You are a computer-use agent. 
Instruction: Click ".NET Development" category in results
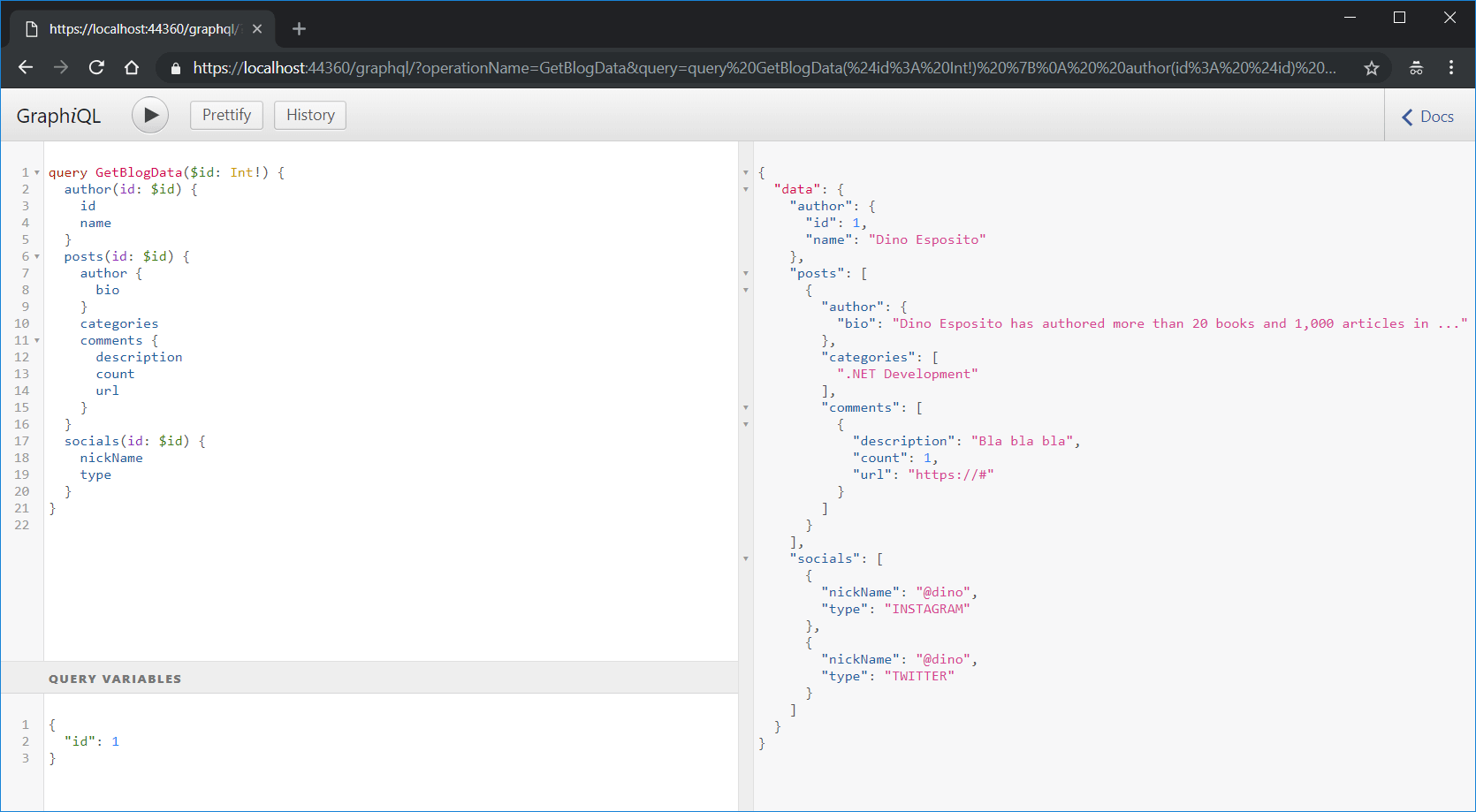point(908,374)
